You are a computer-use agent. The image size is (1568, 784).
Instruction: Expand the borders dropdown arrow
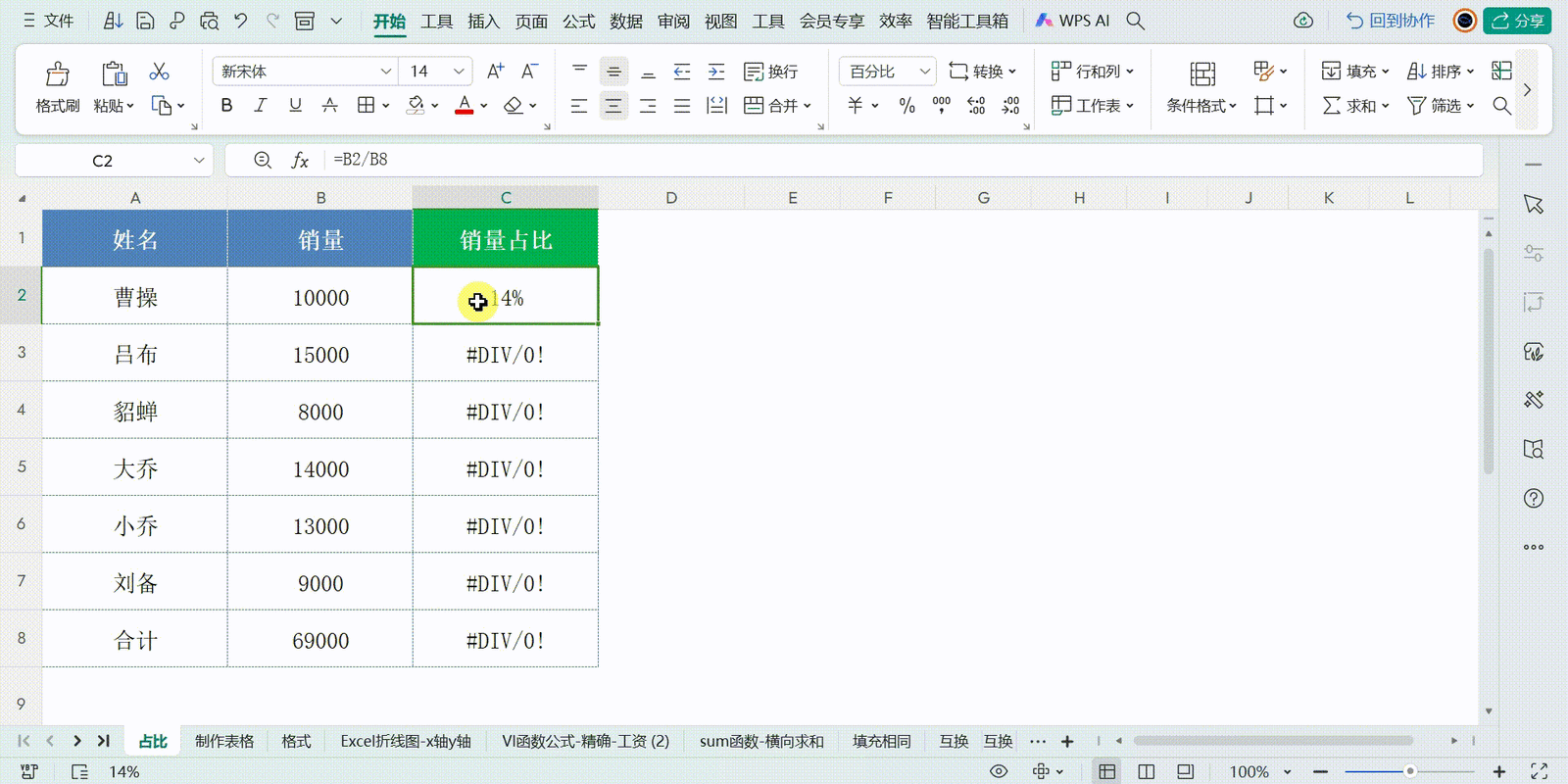pyautogui.click(x=386, y=106)
